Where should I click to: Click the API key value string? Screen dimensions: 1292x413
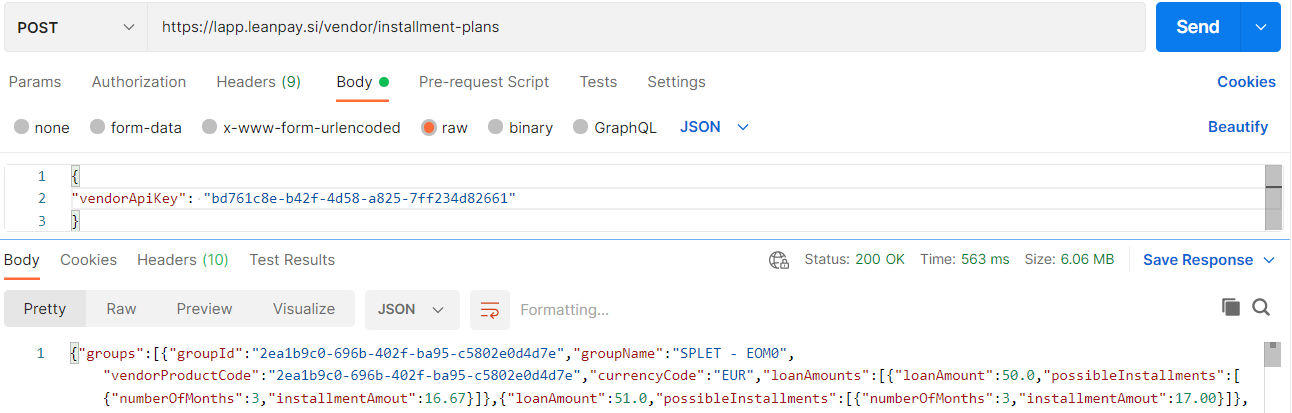359,198
